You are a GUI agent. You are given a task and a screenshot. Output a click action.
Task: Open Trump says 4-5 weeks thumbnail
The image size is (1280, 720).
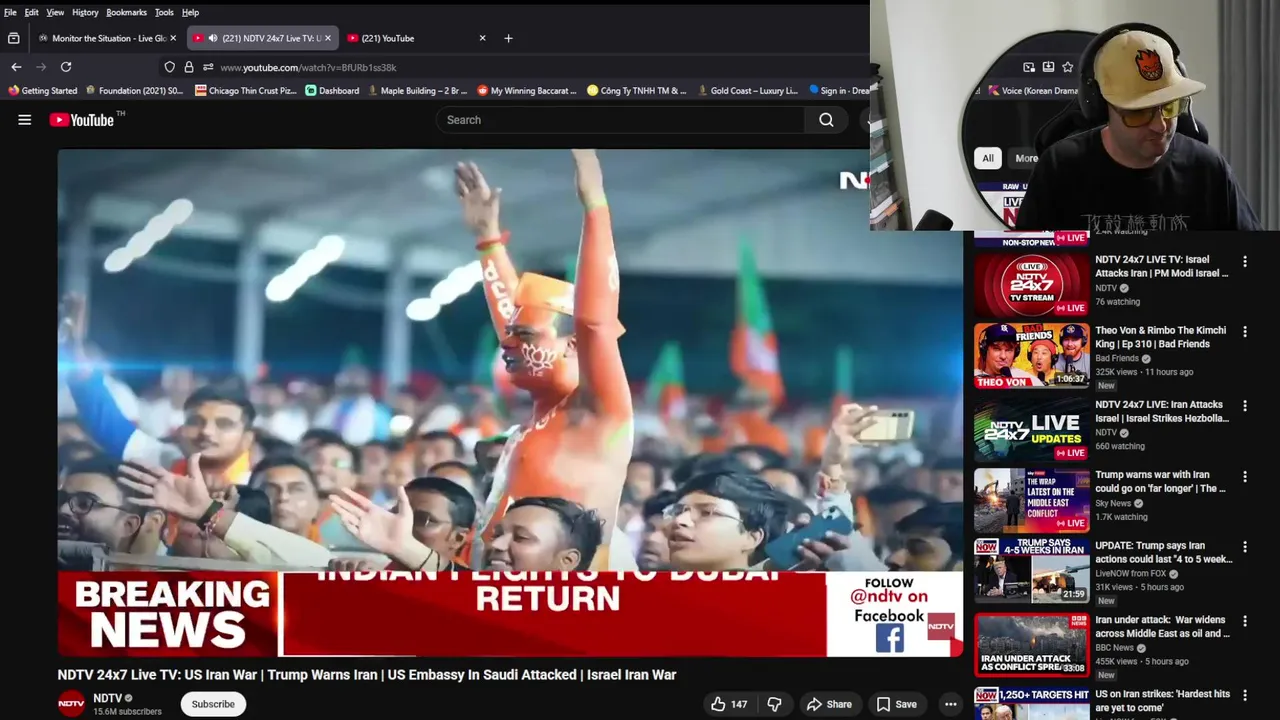click(1032, 571)
